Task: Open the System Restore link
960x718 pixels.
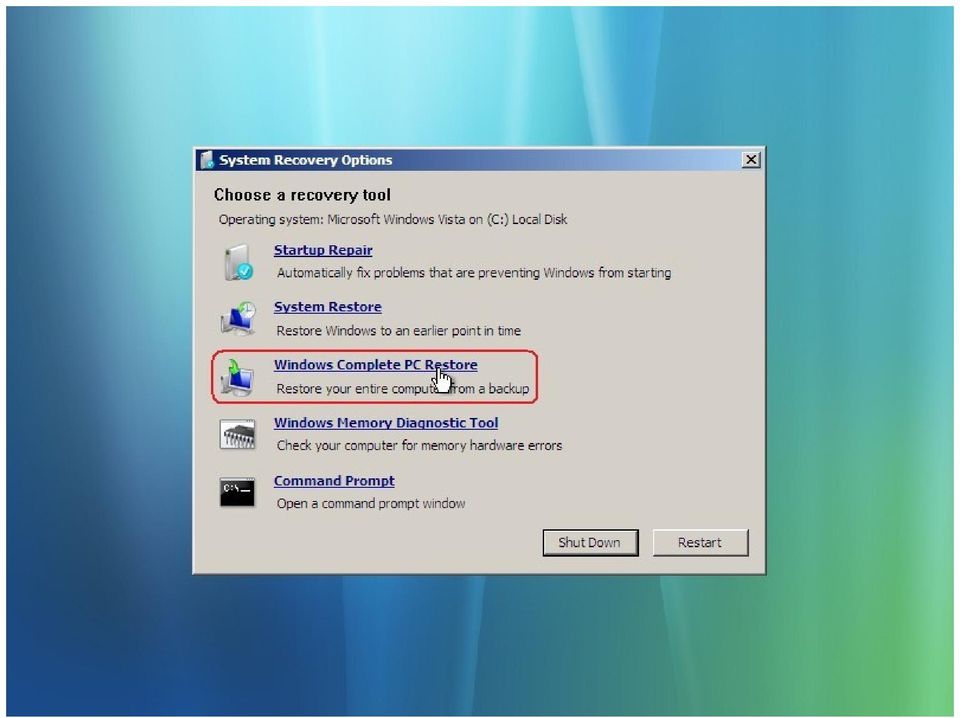Action: point(328,307)
